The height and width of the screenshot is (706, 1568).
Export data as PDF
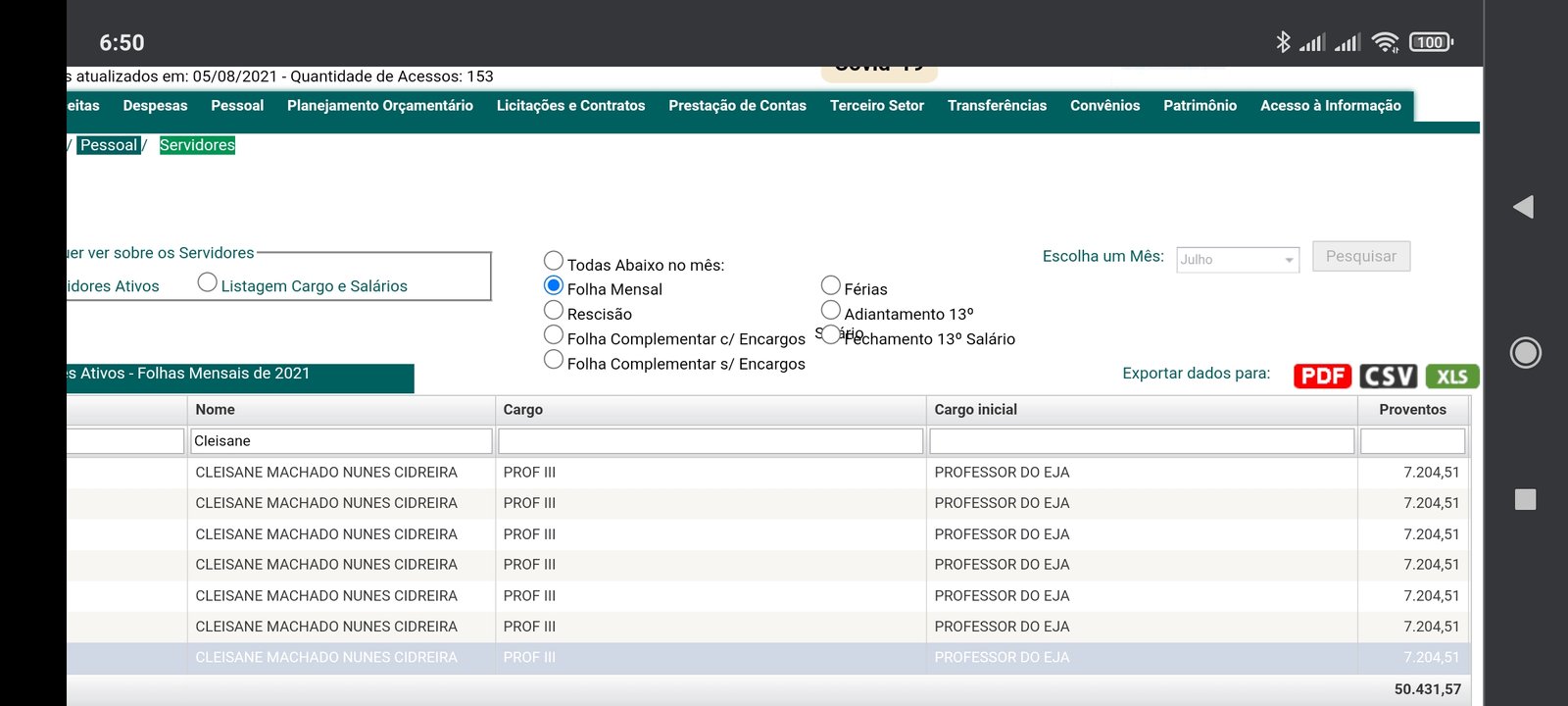tap(1322, 377)
